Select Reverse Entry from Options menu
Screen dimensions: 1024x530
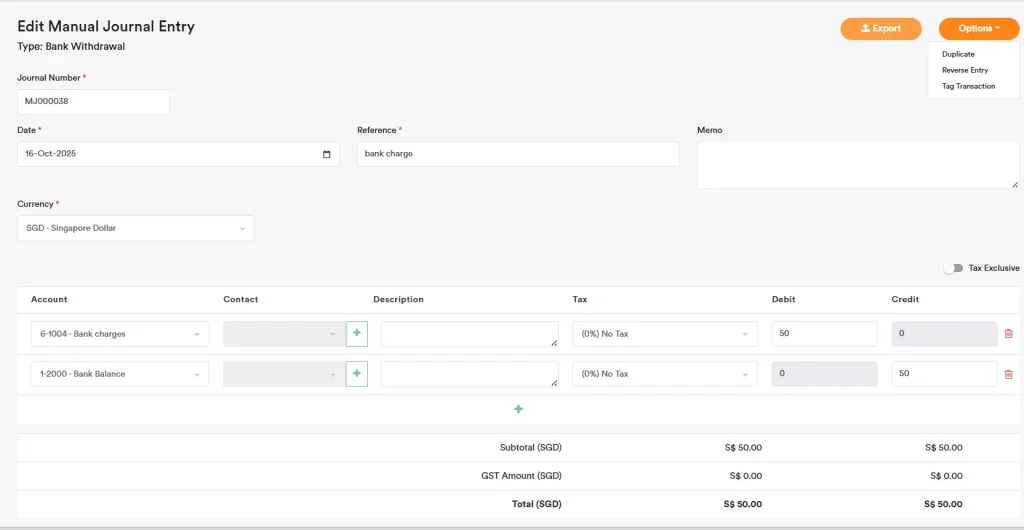point(964,70)
